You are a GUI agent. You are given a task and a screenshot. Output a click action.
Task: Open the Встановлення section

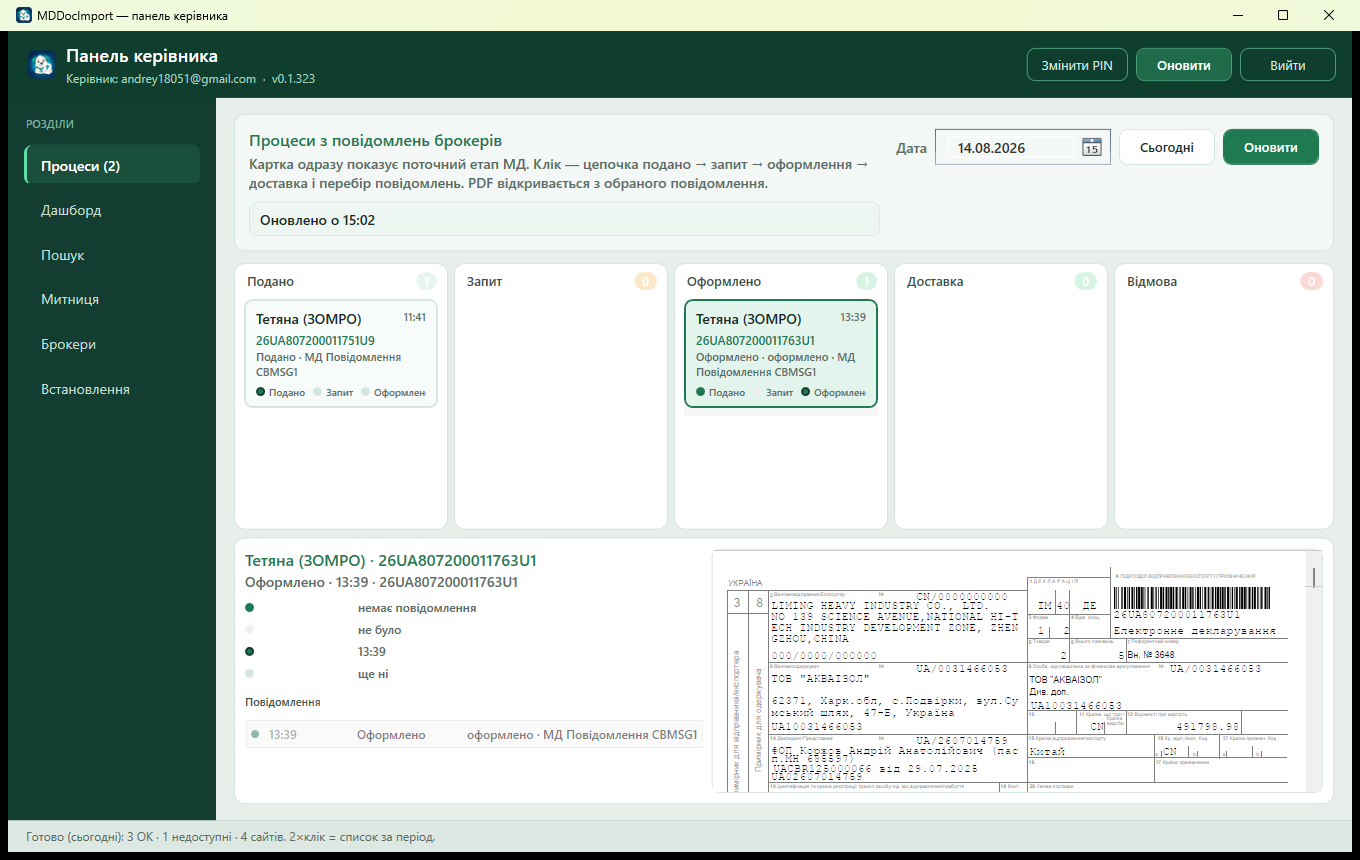click(x=112, y=389)
